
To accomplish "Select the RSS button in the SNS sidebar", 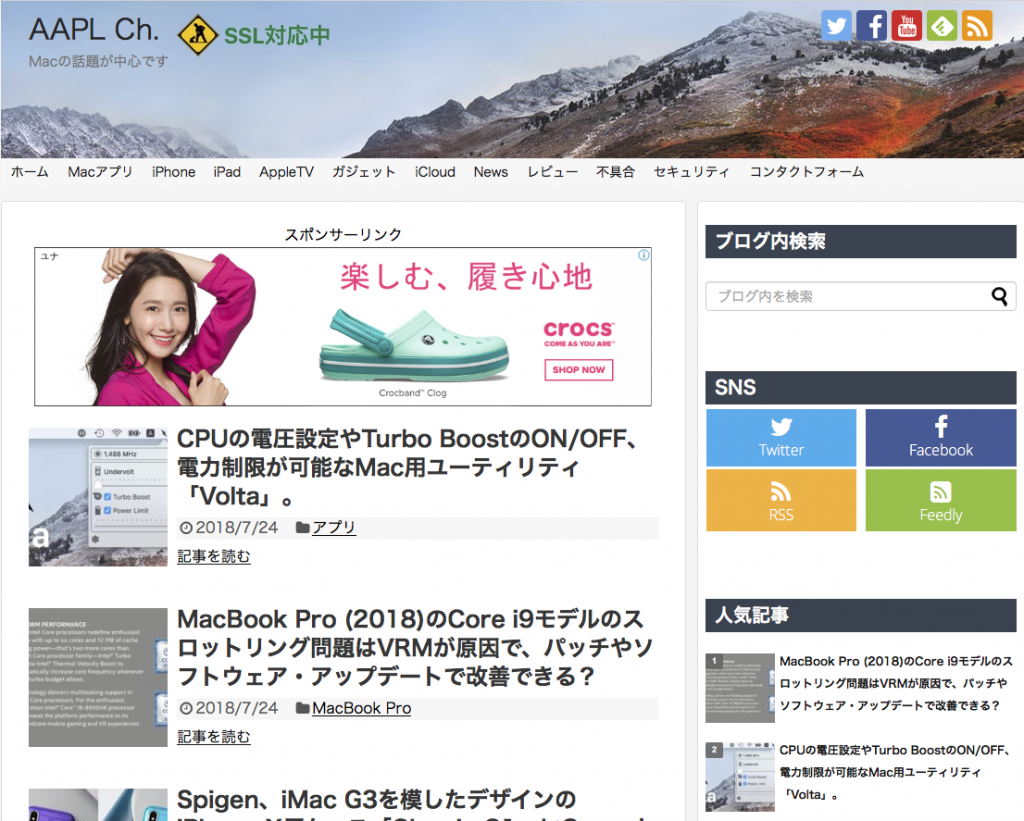I will coord(781,500).
